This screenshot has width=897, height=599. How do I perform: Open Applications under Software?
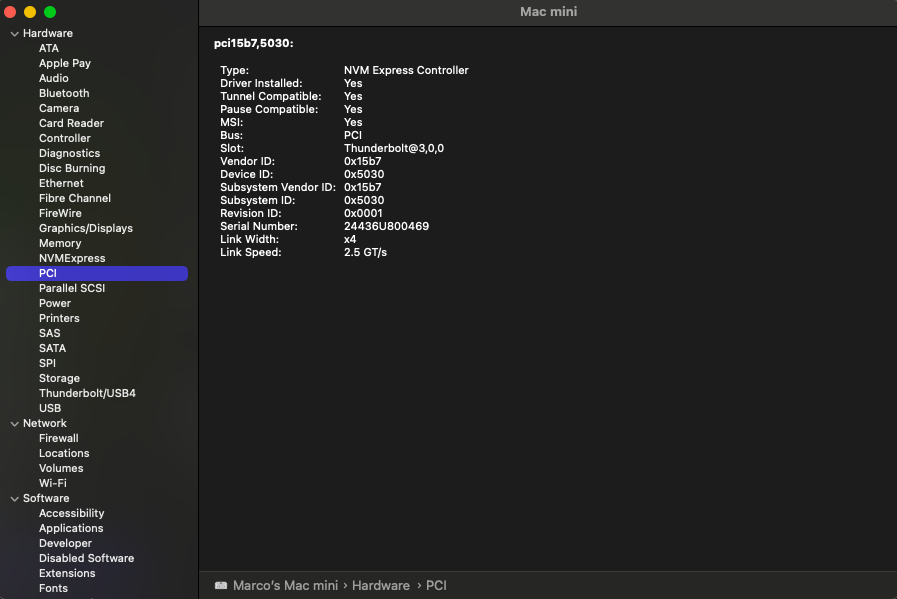click(x=71, y=528)
